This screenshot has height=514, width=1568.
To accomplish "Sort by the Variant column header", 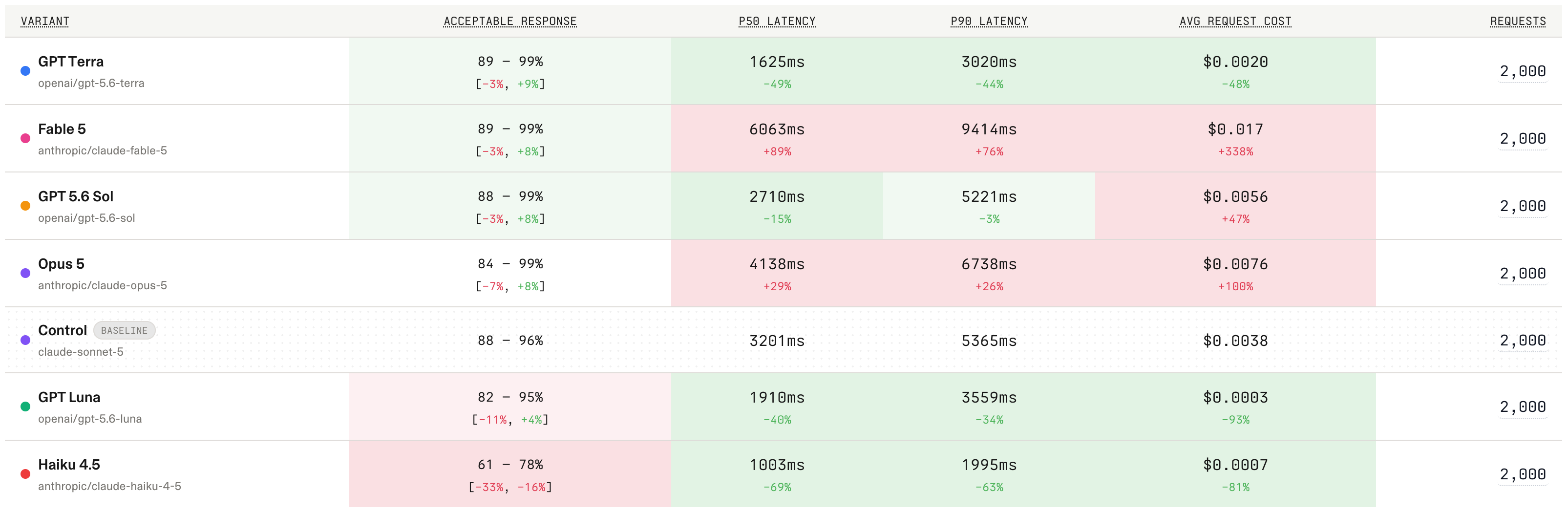I will point(45,21).
